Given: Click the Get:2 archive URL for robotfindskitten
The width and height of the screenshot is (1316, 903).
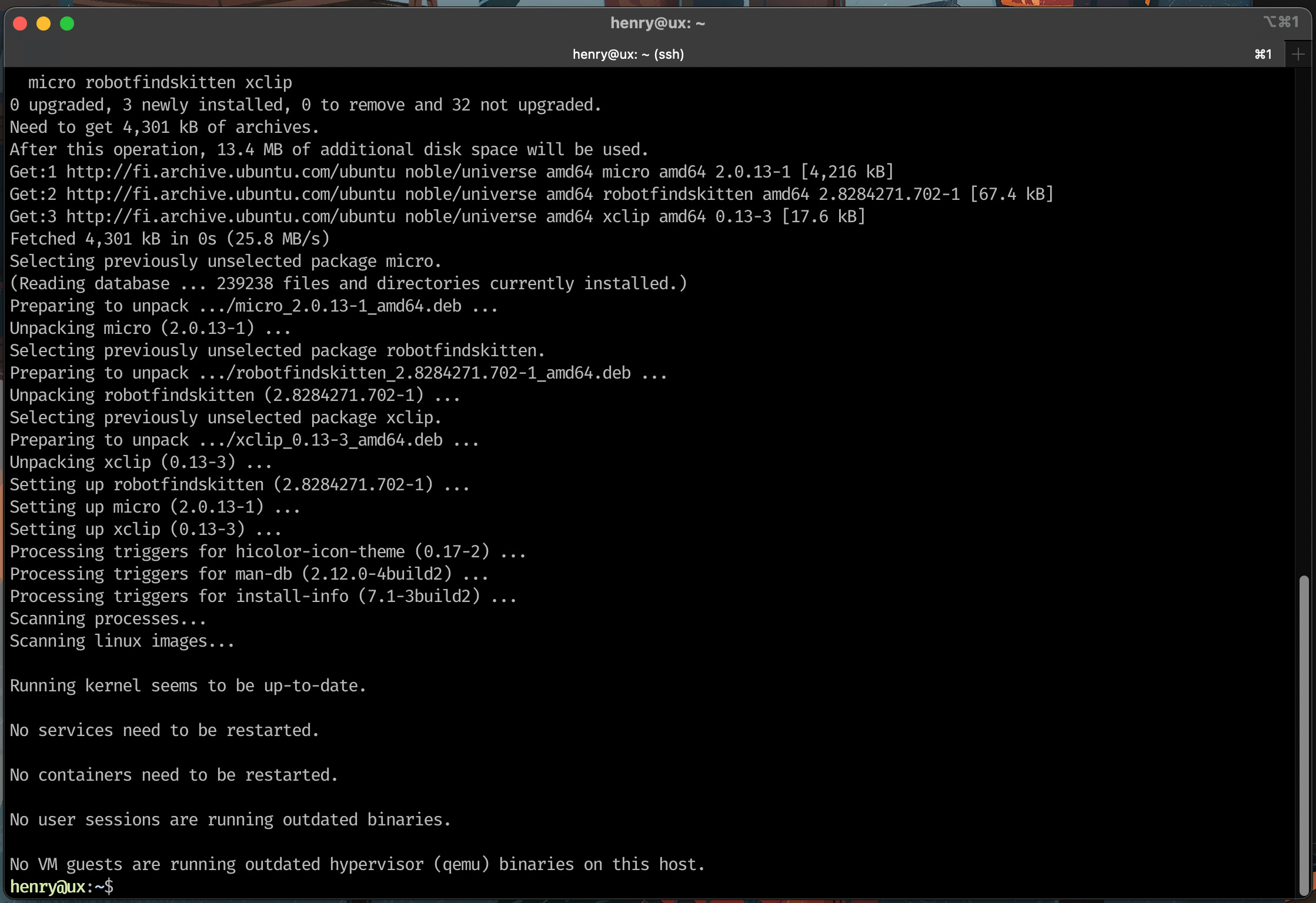Looking at the screenshot, I should click(x=231, y=194).
